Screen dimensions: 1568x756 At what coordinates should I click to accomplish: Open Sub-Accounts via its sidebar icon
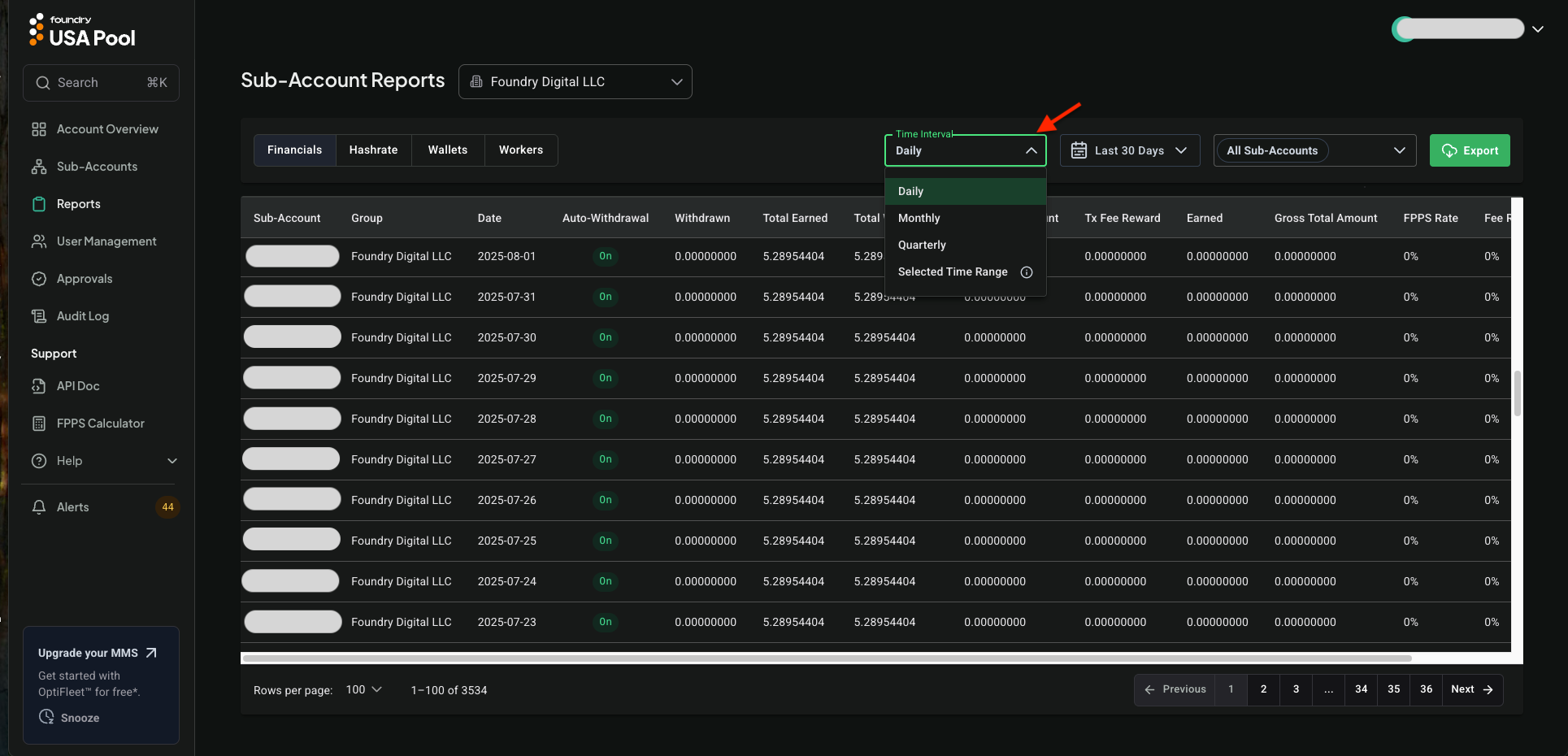point(38,167)
